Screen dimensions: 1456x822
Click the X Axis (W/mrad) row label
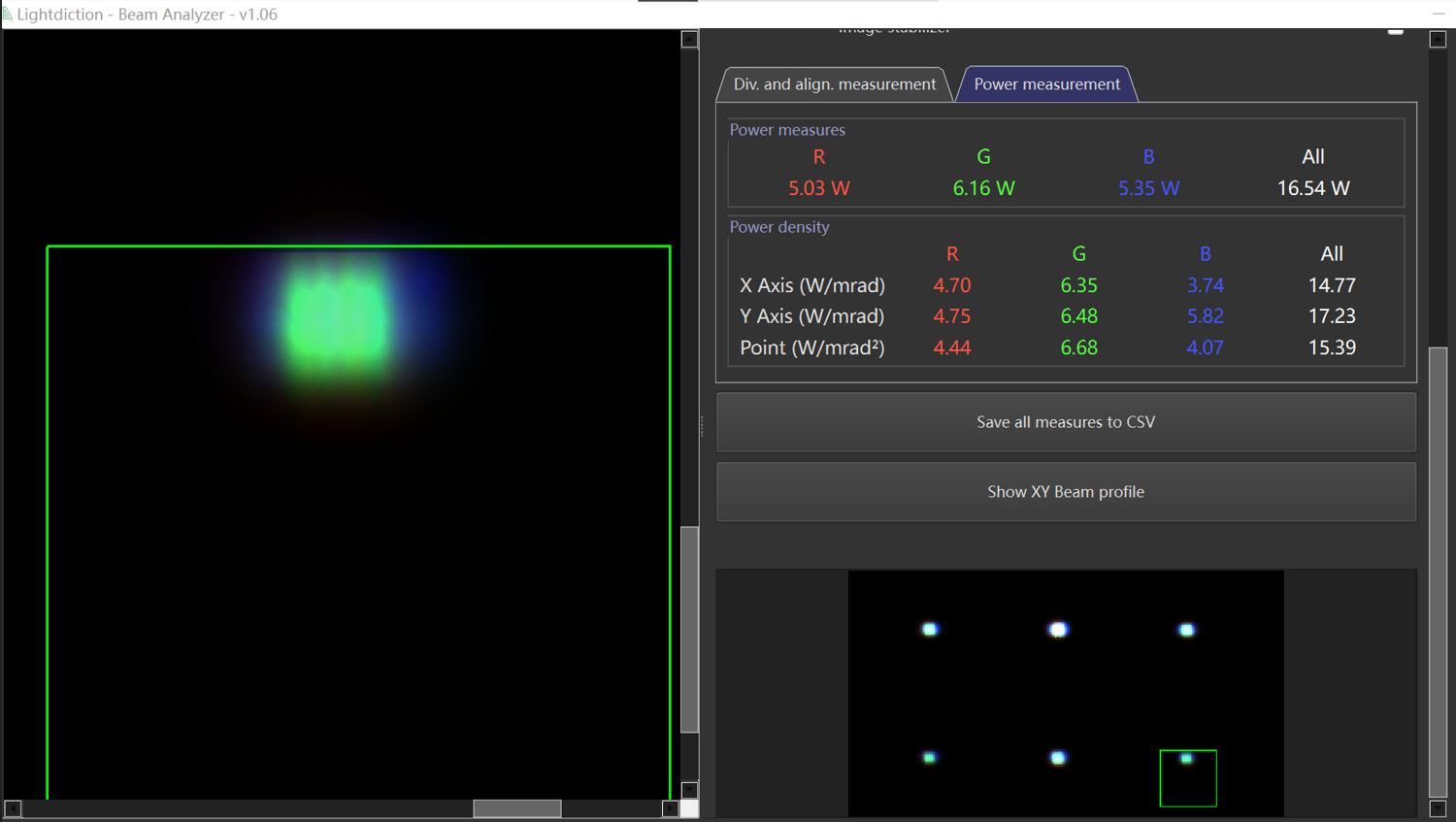tap(812, 285)
